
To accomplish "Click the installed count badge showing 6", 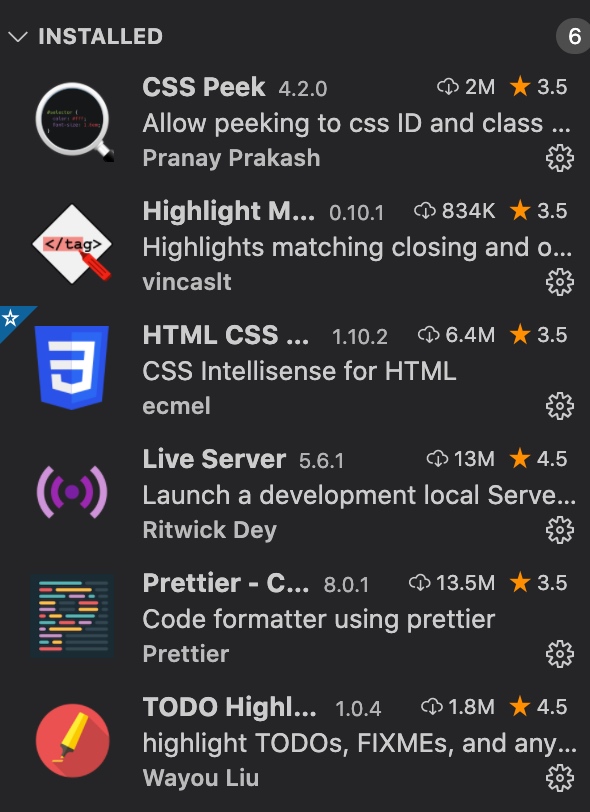I will tap(574, 36).
